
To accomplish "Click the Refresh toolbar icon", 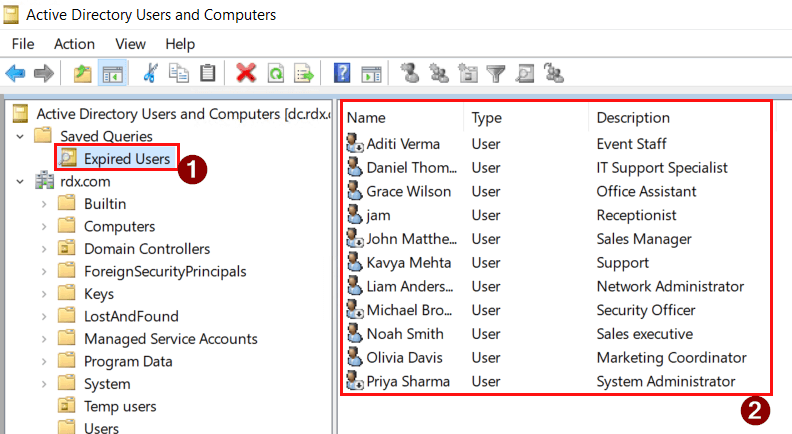I will [x=276, y=73].
